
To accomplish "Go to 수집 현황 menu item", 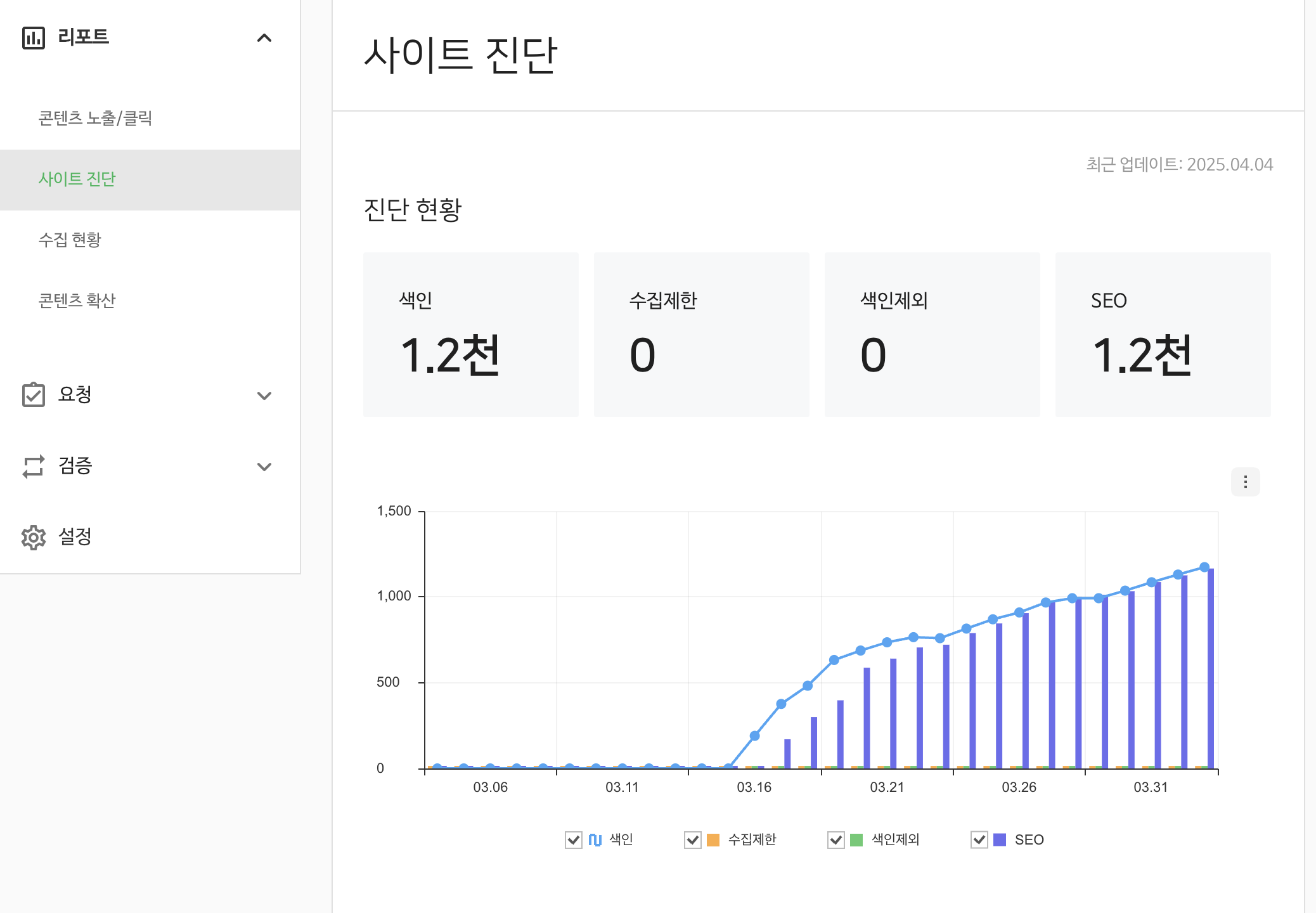I will pos(70,240).
